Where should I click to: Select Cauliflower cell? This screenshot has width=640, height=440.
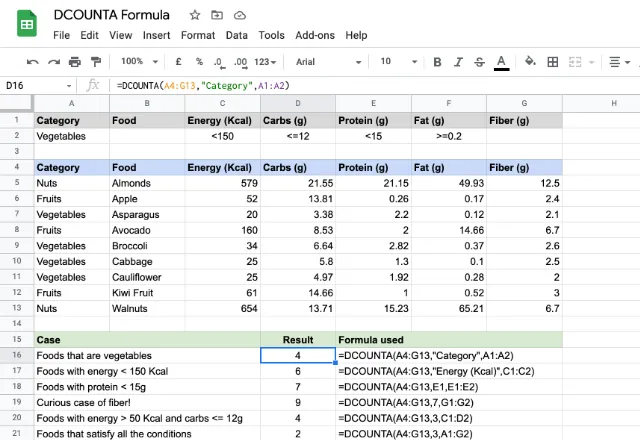click(147, 277)
